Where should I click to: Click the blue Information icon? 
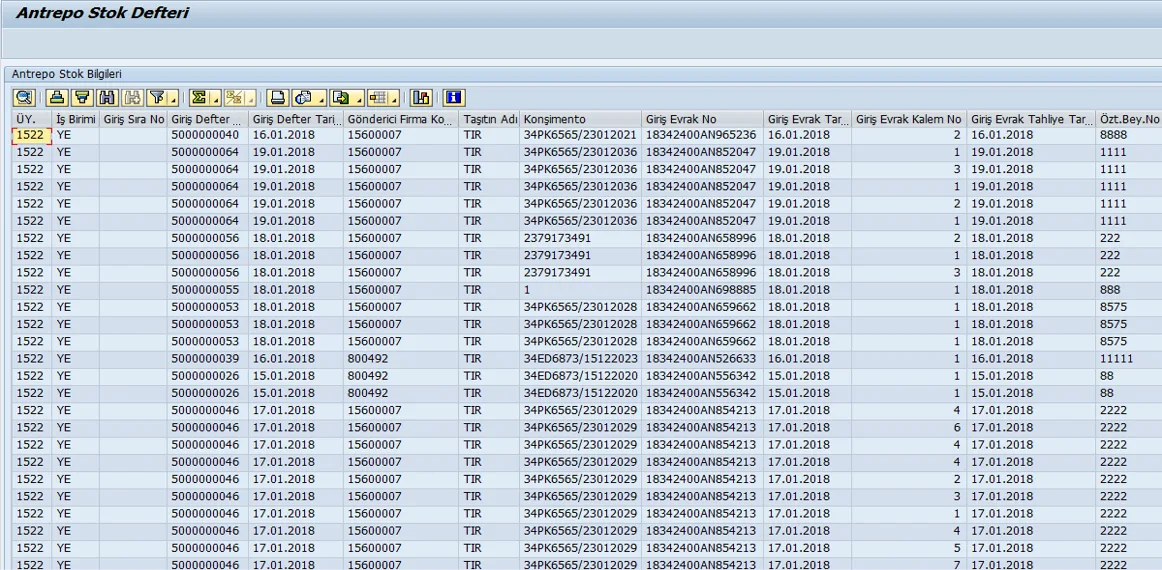pos(454,97)
